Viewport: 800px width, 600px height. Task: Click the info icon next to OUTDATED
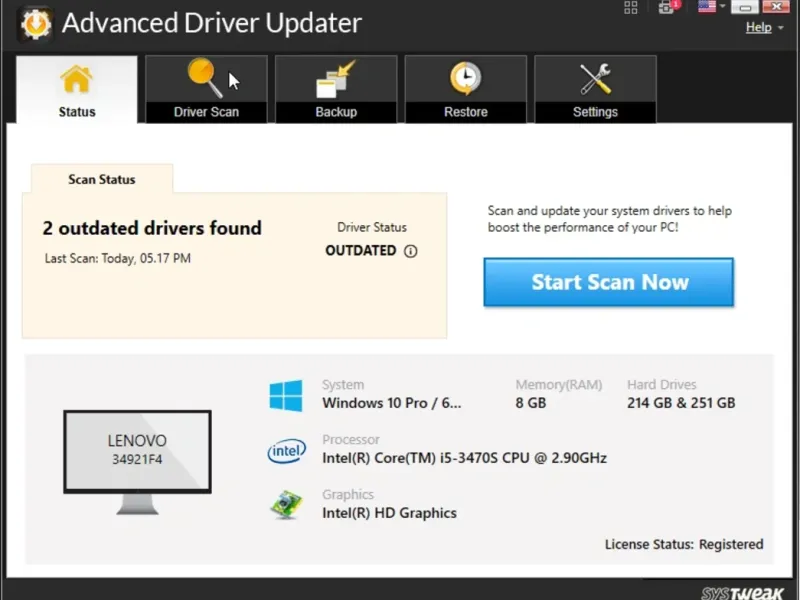[411, 251]
